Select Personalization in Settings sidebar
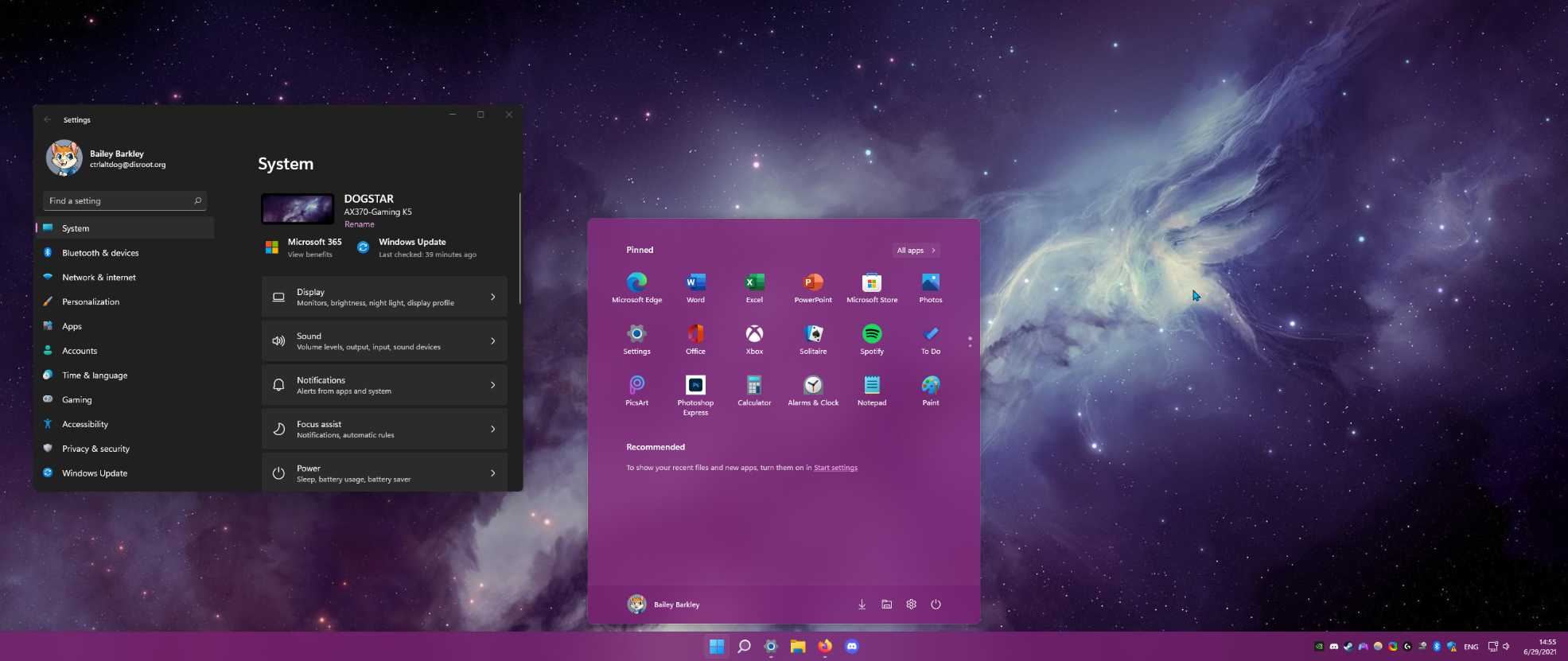Image resolution: width=1568 pixels, height=661 pixels. tap(91, 302)
